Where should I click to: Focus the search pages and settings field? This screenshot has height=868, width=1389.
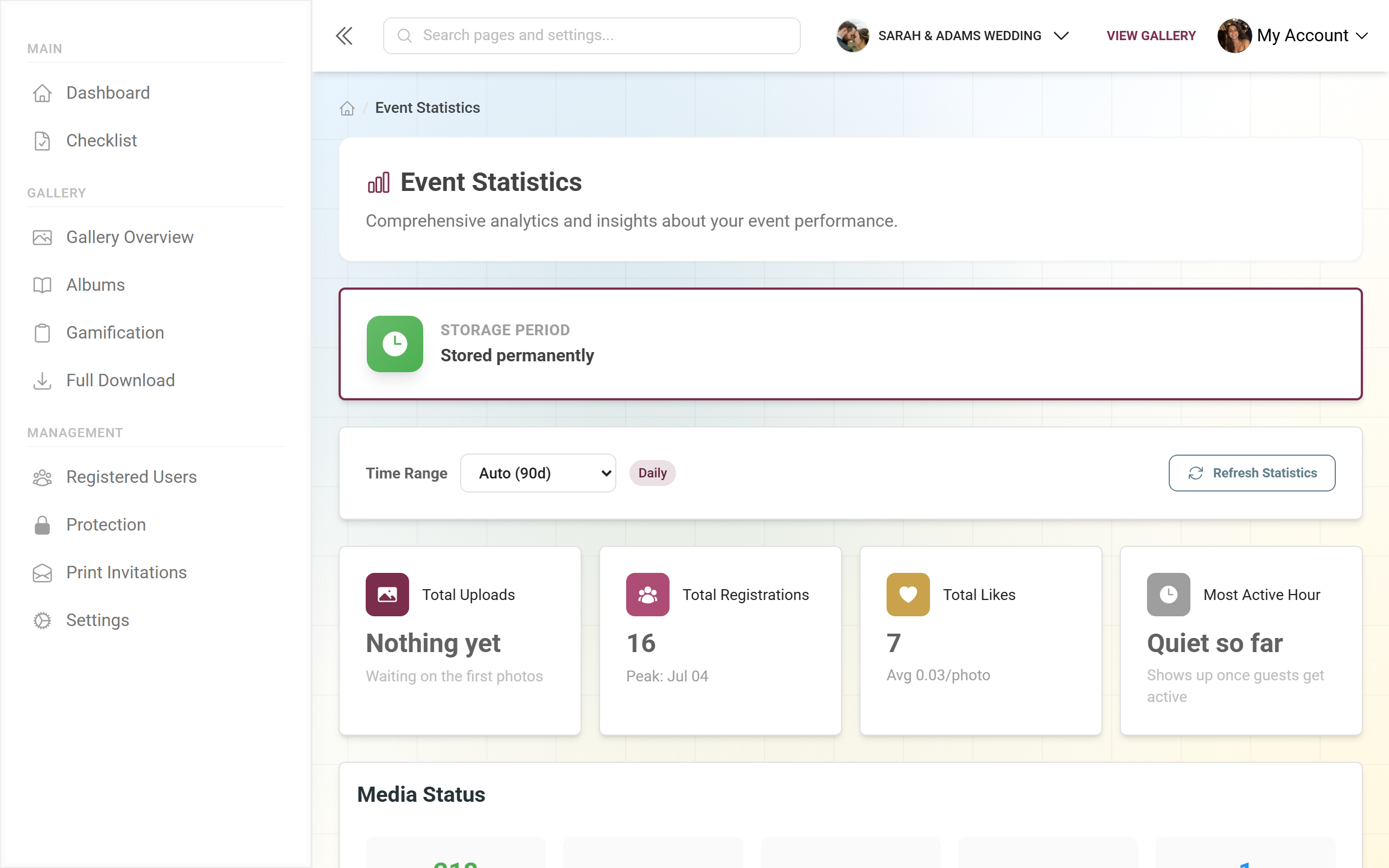[x=592, y=36]
